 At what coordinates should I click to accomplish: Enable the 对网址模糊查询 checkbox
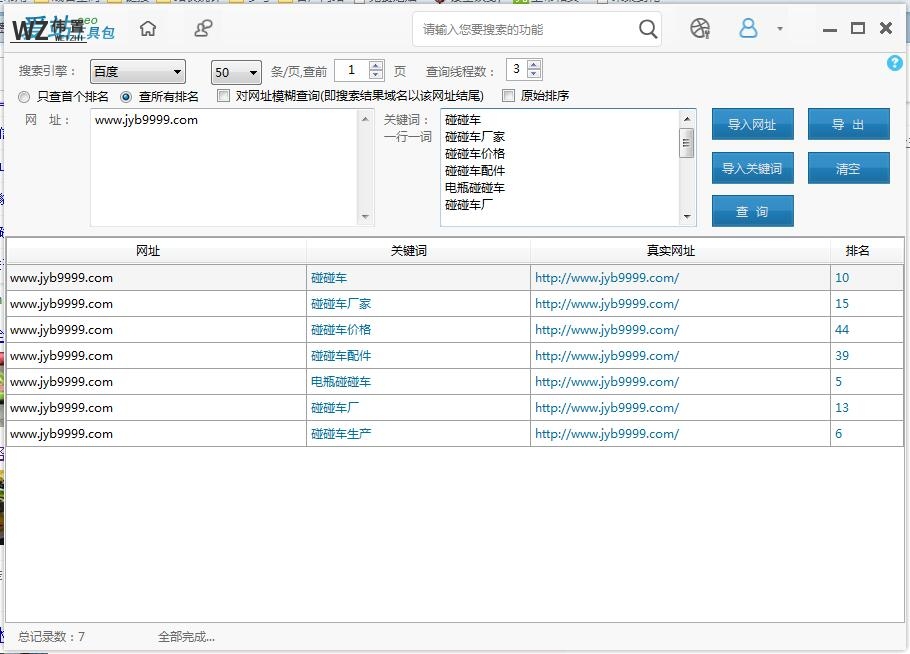(223, 96)
